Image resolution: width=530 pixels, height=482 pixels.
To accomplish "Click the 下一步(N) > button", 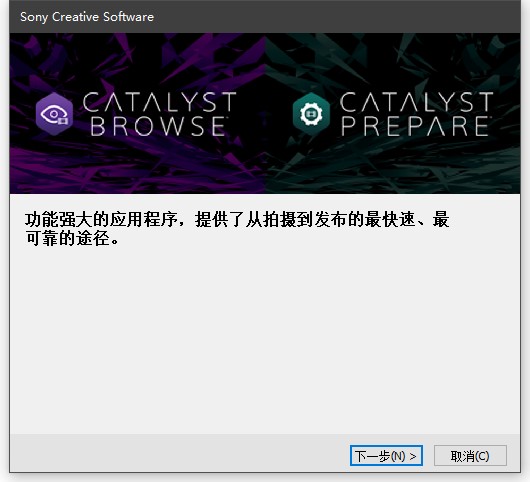I will coord(386,456).
